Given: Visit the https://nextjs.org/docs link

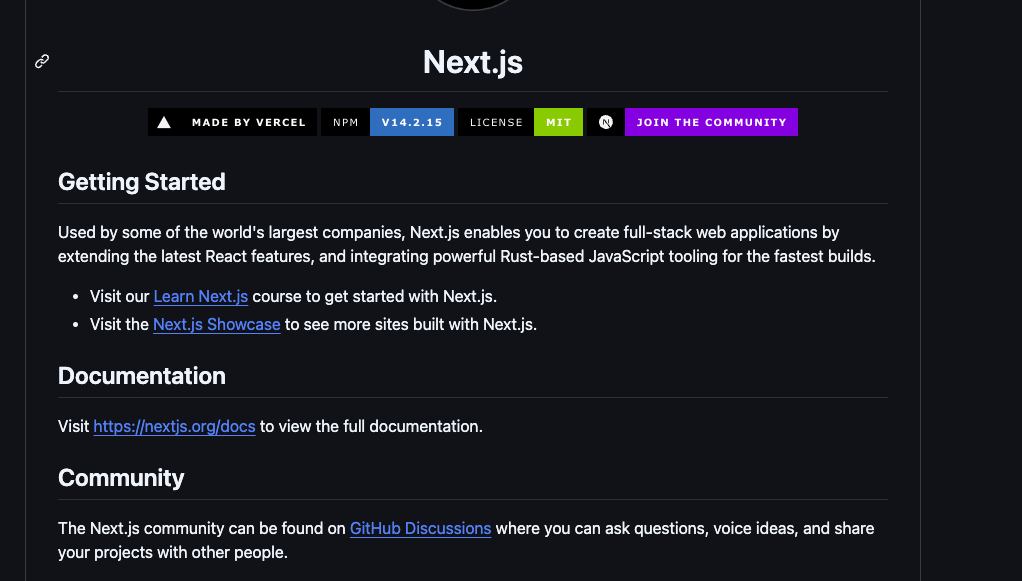Looking at the screenshot, I should click(x=174, y=426).
